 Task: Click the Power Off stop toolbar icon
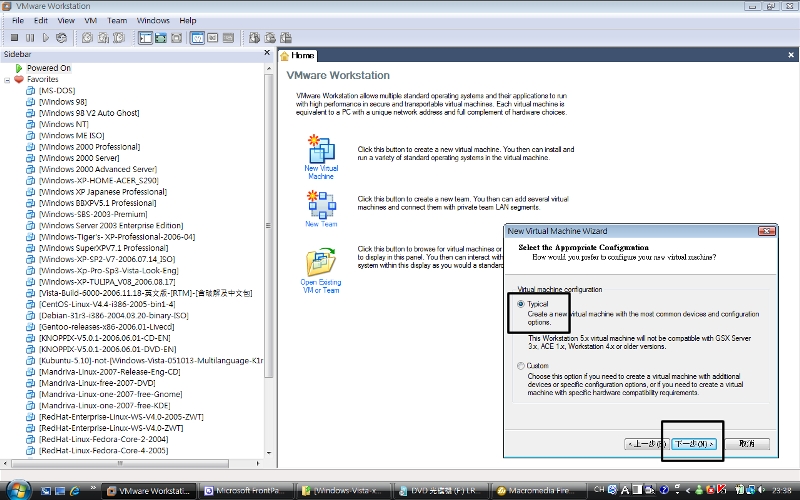[15, 37]
